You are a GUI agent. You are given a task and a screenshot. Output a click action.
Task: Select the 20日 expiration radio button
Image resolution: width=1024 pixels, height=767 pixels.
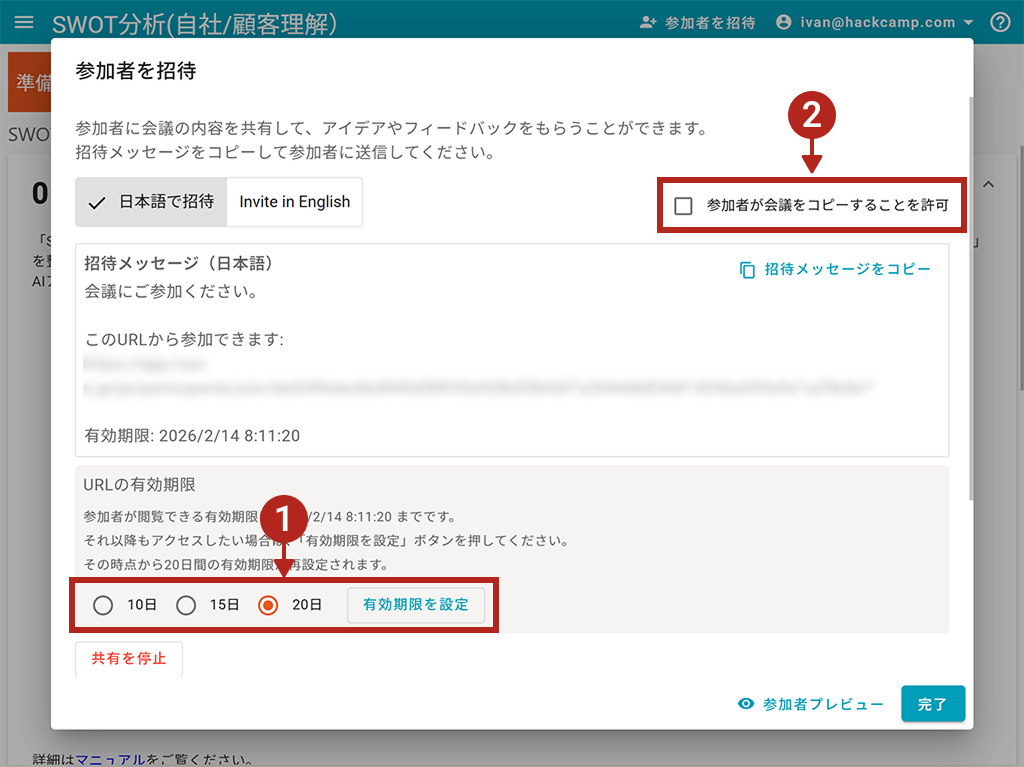point(268,605)
